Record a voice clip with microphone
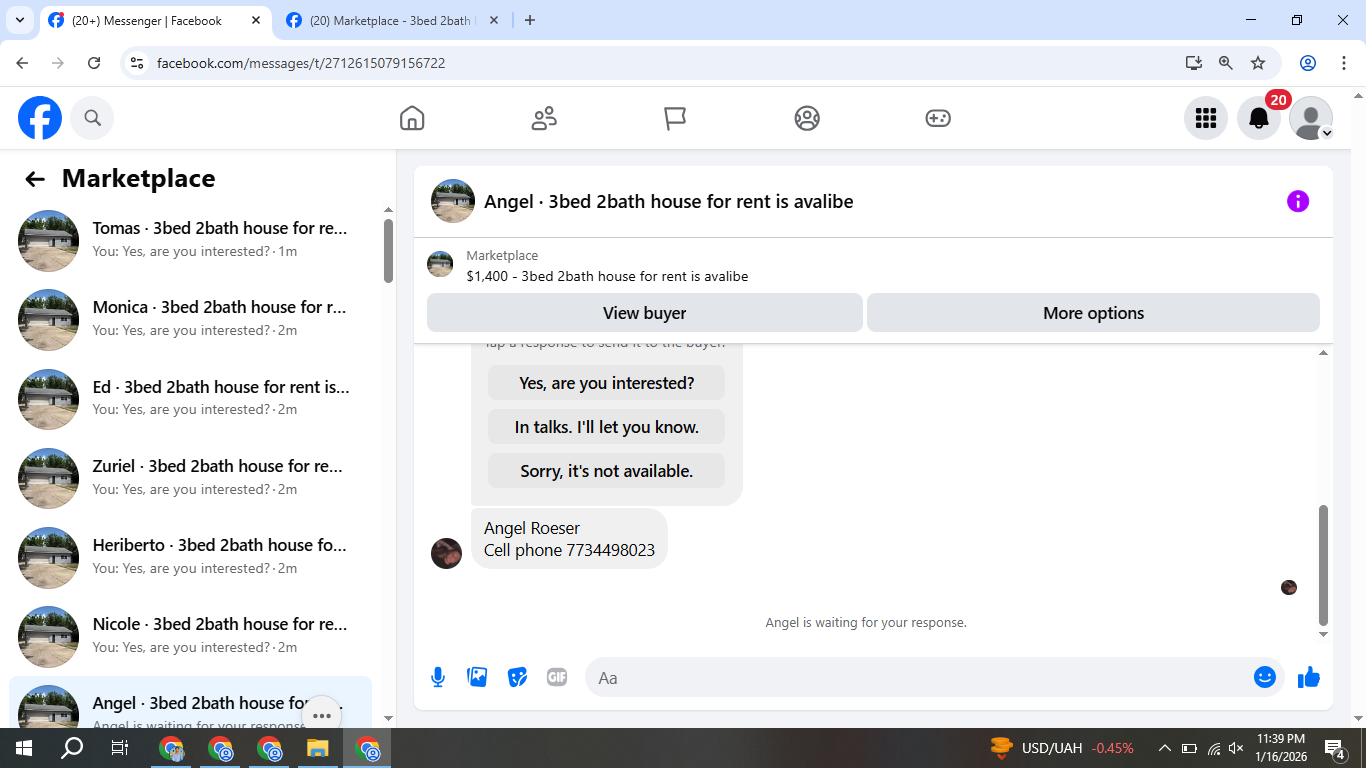 tap(438, 677)
